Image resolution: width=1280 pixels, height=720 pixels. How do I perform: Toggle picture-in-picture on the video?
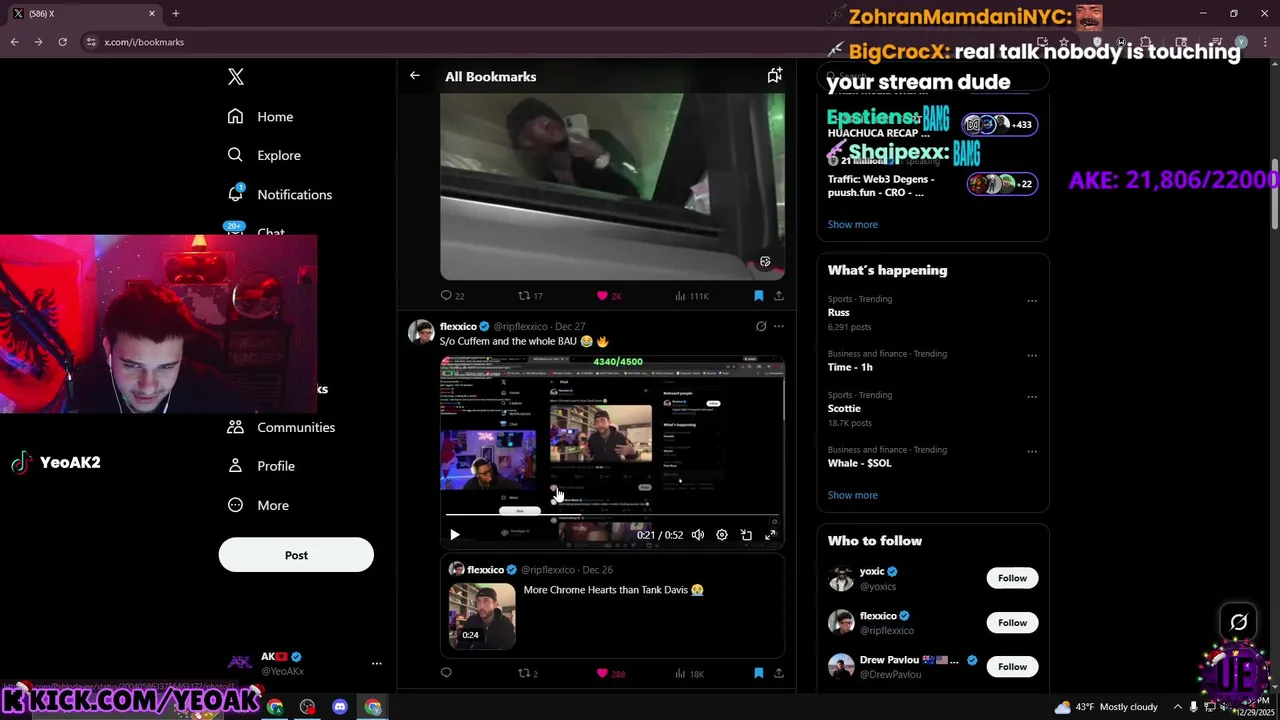(746, 535)
